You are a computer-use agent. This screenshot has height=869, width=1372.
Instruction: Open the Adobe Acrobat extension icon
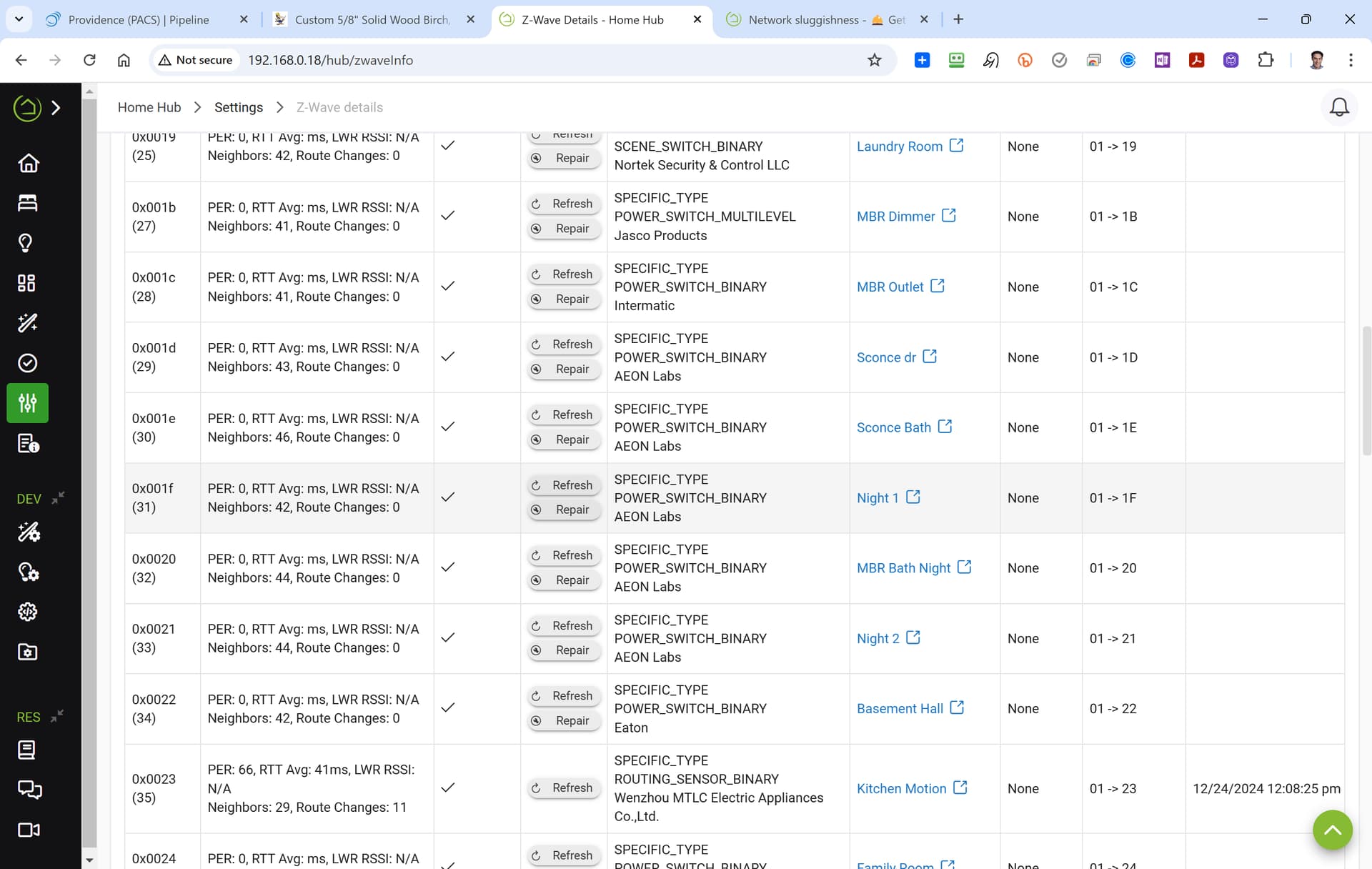1196,60
